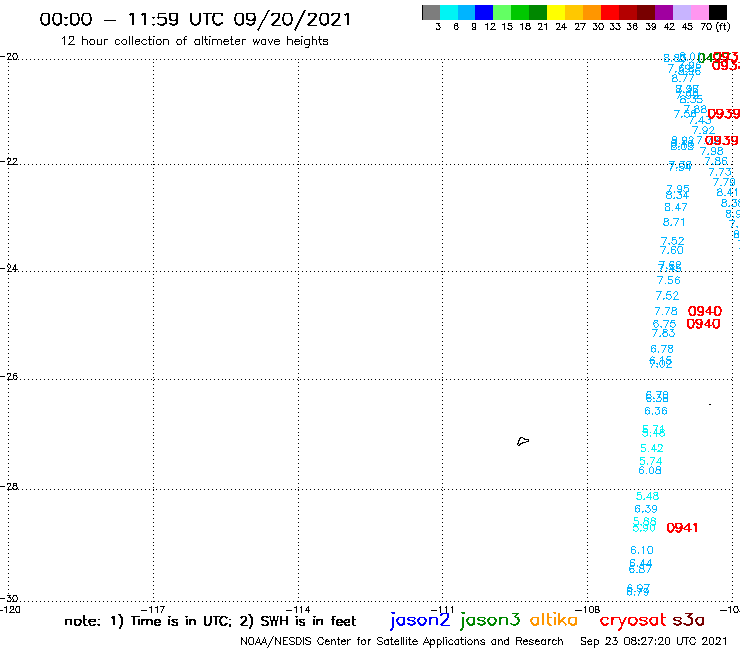Pick the dark blue legend swatch above 12
The width and height of the screenshot is (740, 650).
click(484, 12)
